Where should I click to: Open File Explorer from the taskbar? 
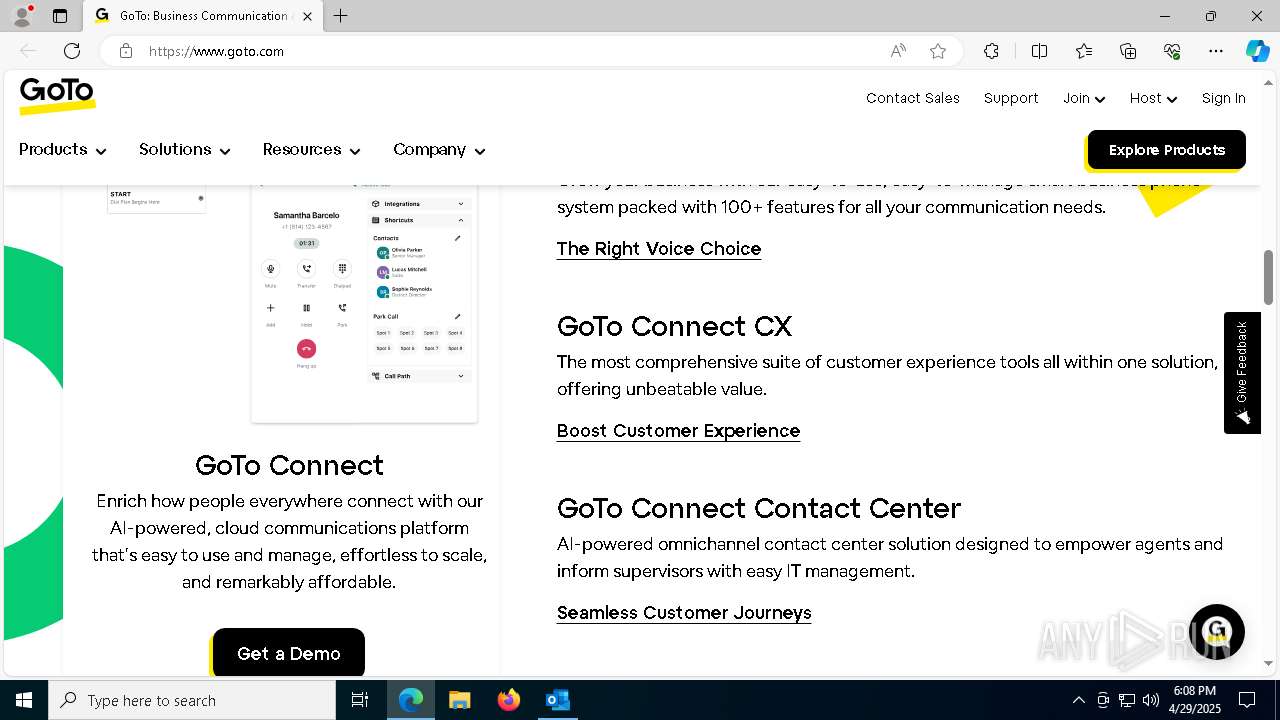coord(460,700)
